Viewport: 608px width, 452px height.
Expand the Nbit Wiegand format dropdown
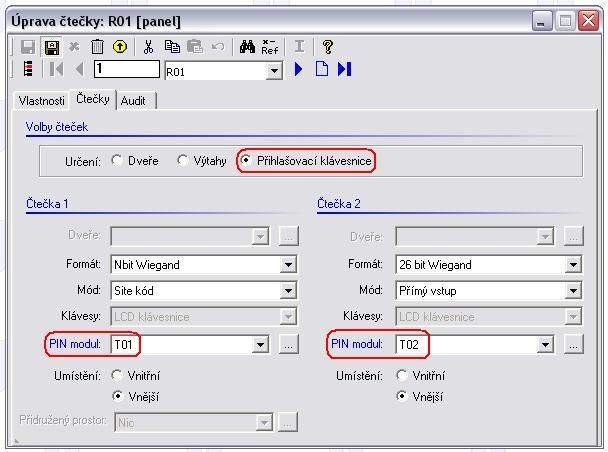point(288,265)
